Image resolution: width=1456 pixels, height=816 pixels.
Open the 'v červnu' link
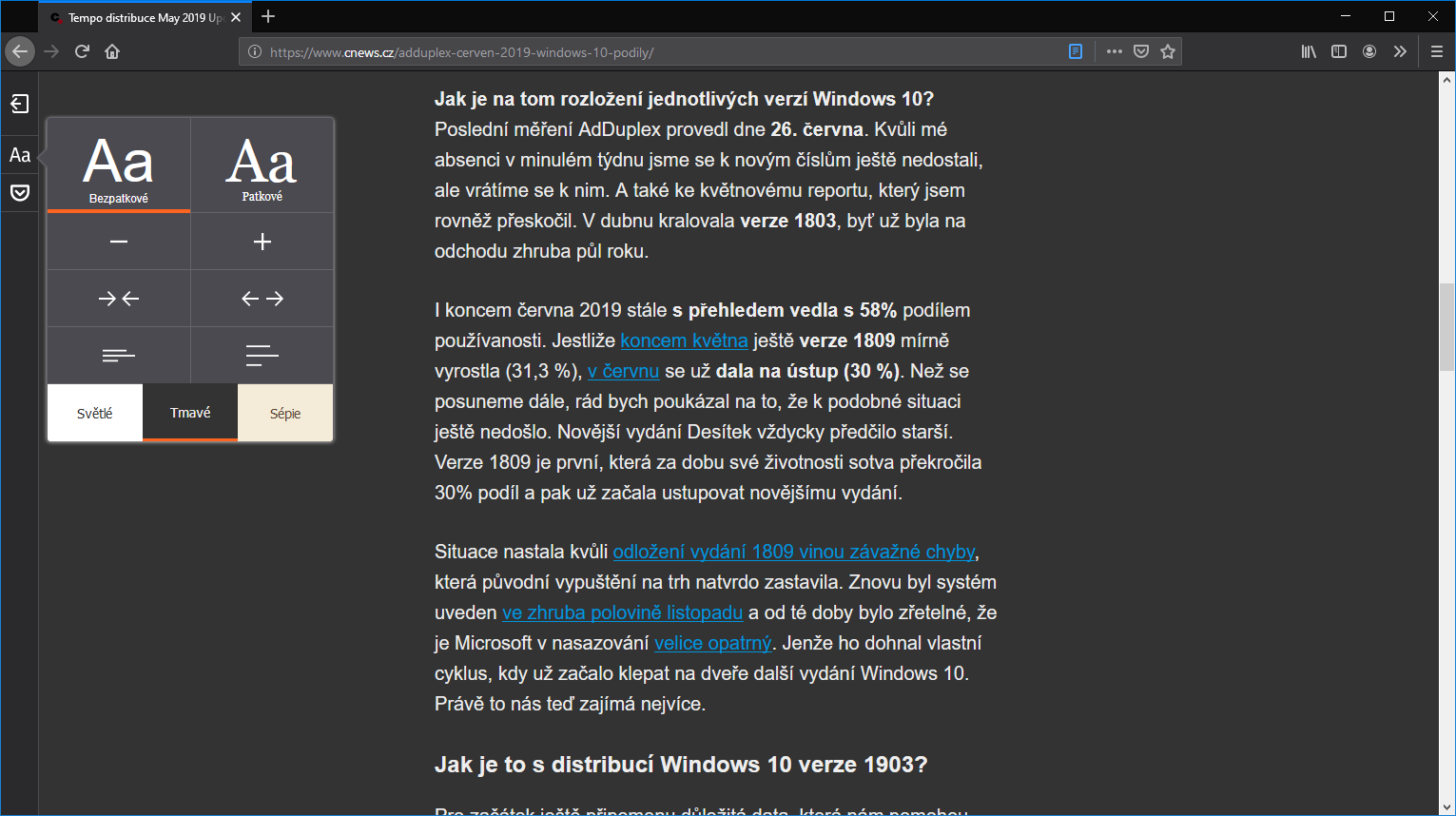[623, 371]
